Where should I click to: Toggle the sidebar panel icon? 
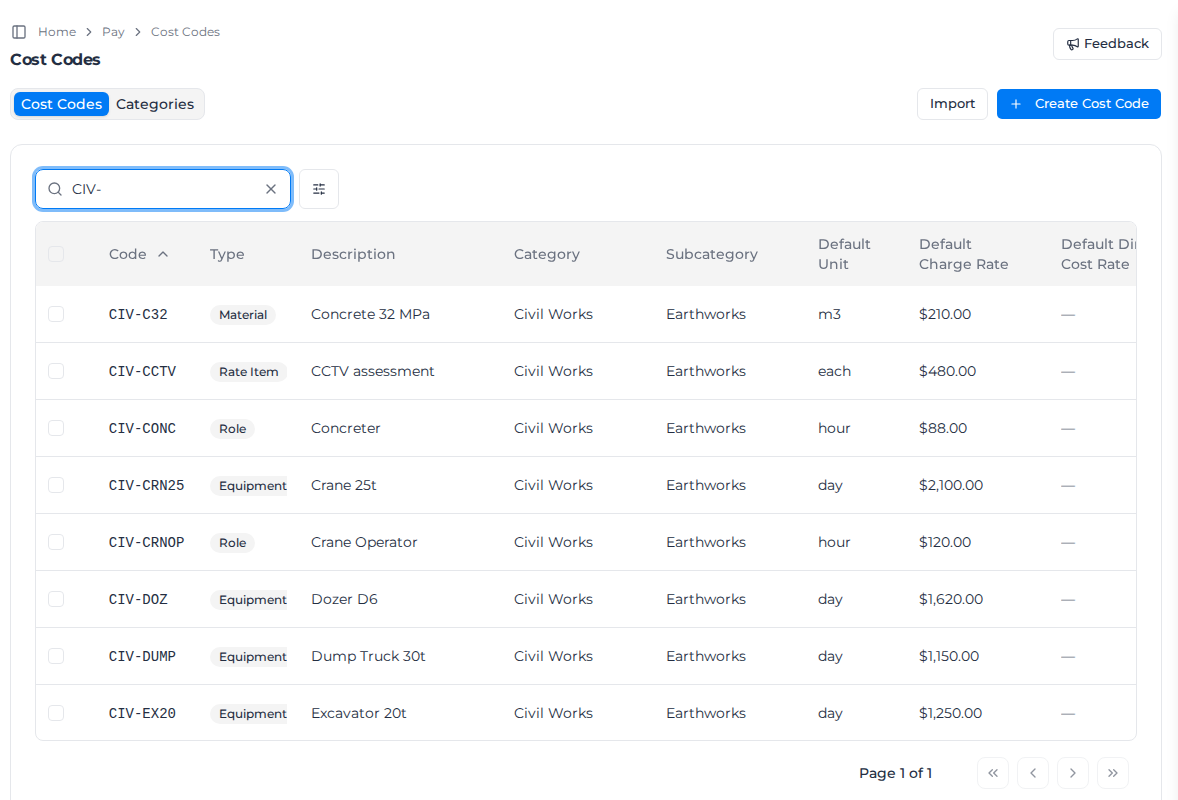(x=20, y=32)
